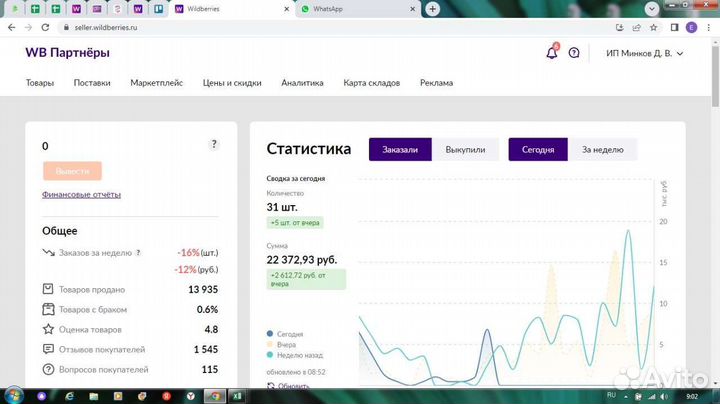720x404 pixels.
Task: Open the Chrome profile avatar
Action: (x=692, y=28)
